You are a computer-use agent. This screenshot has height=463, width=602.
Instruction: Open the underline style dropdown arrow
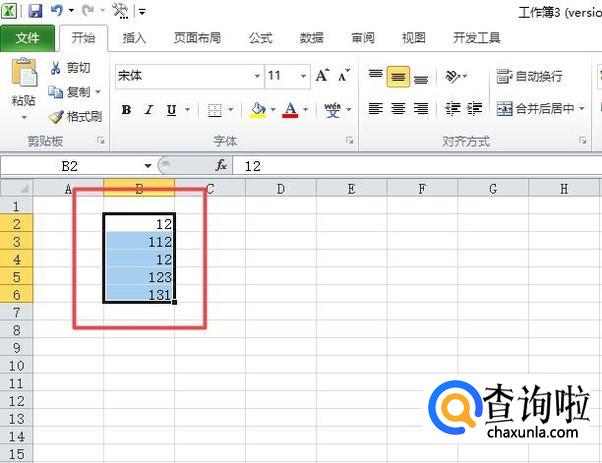pos(187,110)
